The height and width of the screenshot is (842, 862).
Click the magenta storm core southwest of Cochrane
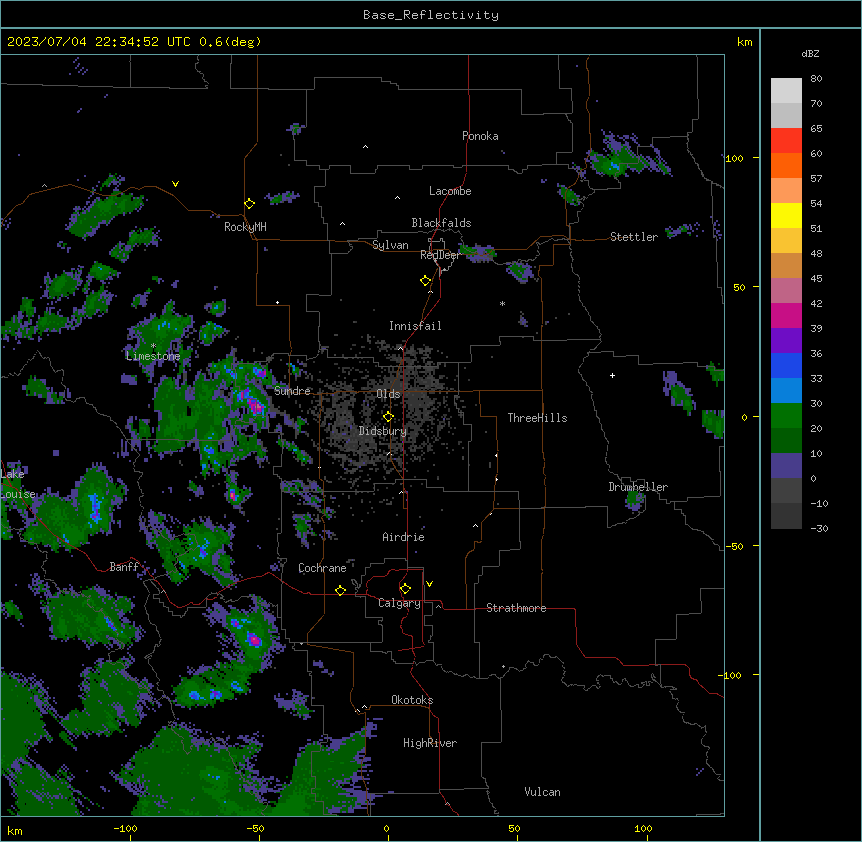[x=253, y=639]
